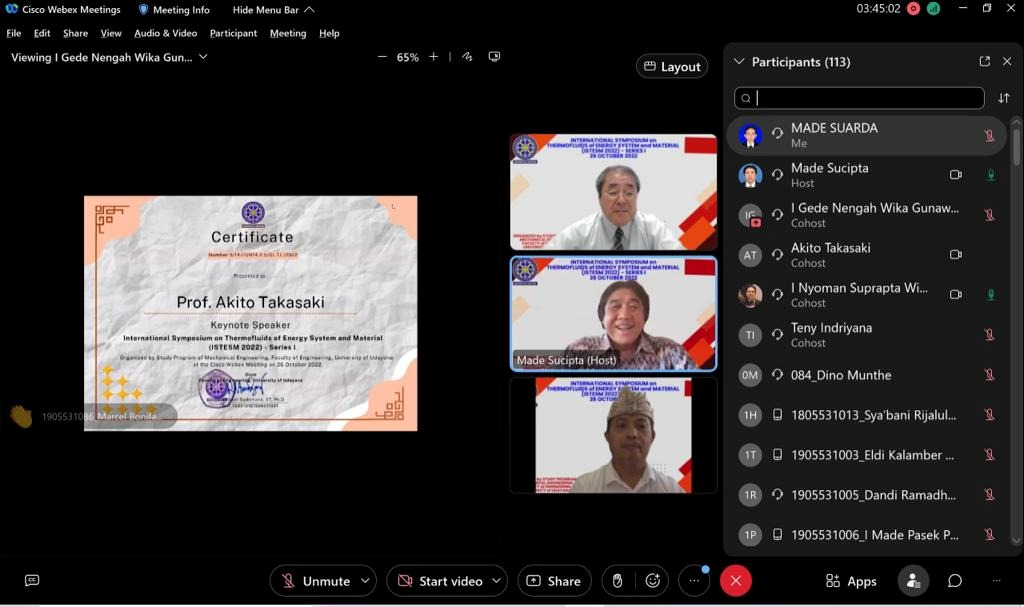Open the Start video options arrow

[x=496, y=581]
